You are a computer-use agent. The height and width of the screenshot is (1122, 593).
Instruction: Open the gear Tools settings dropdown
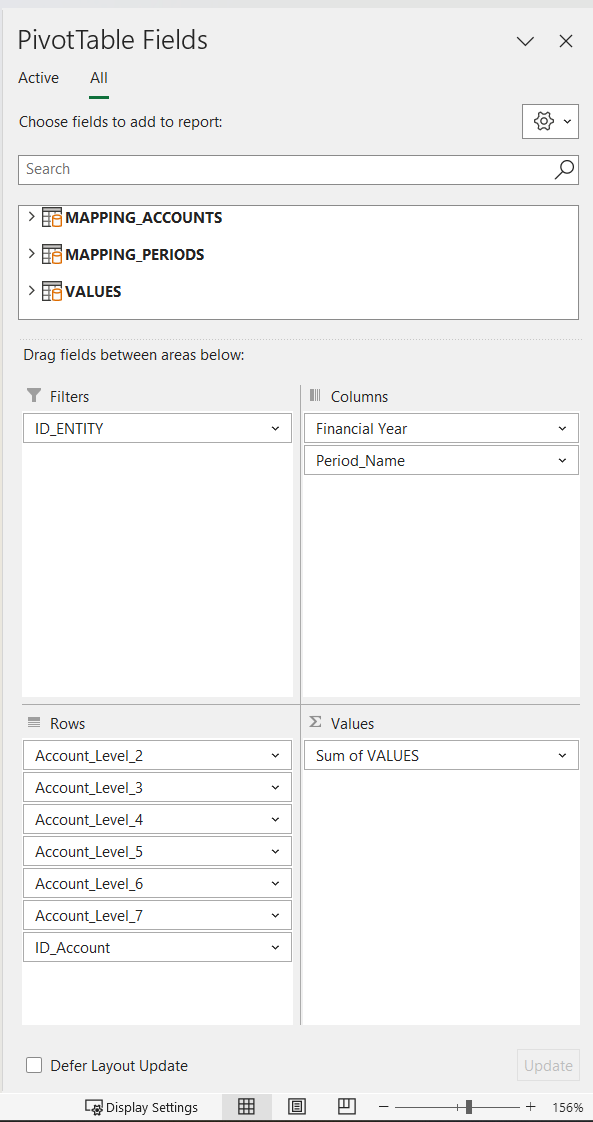point(550,122)
